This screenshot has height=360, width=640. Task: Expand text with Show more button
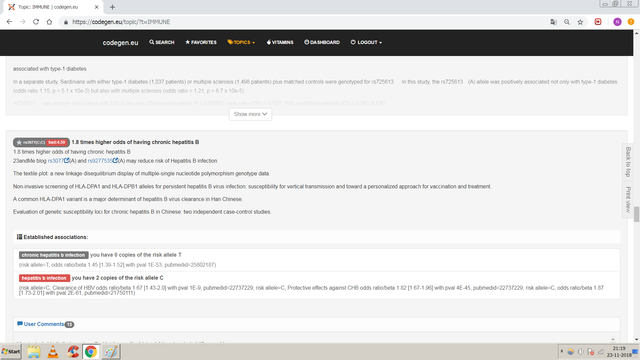250,114
